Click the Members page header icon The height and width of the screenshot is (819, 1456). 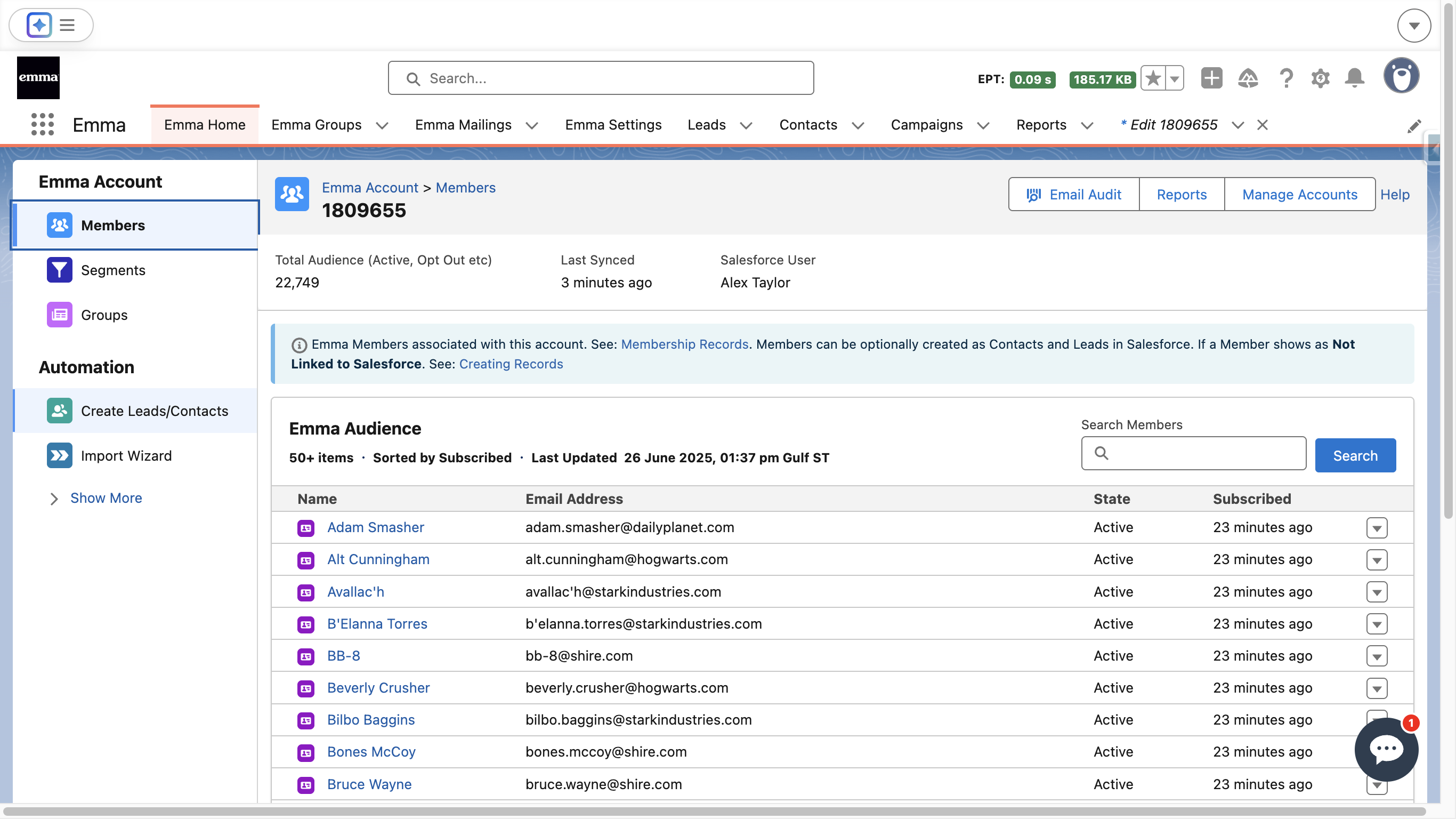[292, 194]
